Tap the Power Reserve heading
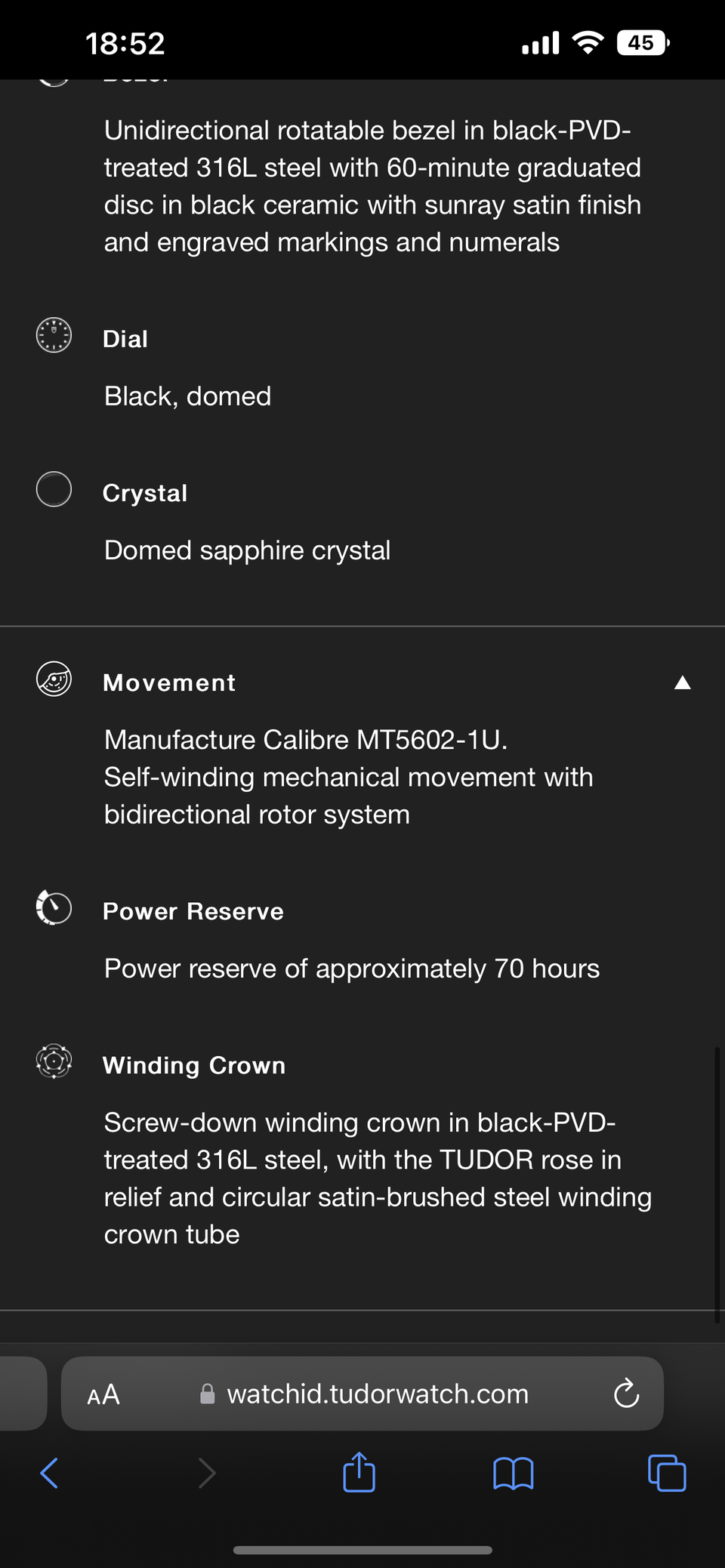This screenshot has width=725, height=1568. 193,911
